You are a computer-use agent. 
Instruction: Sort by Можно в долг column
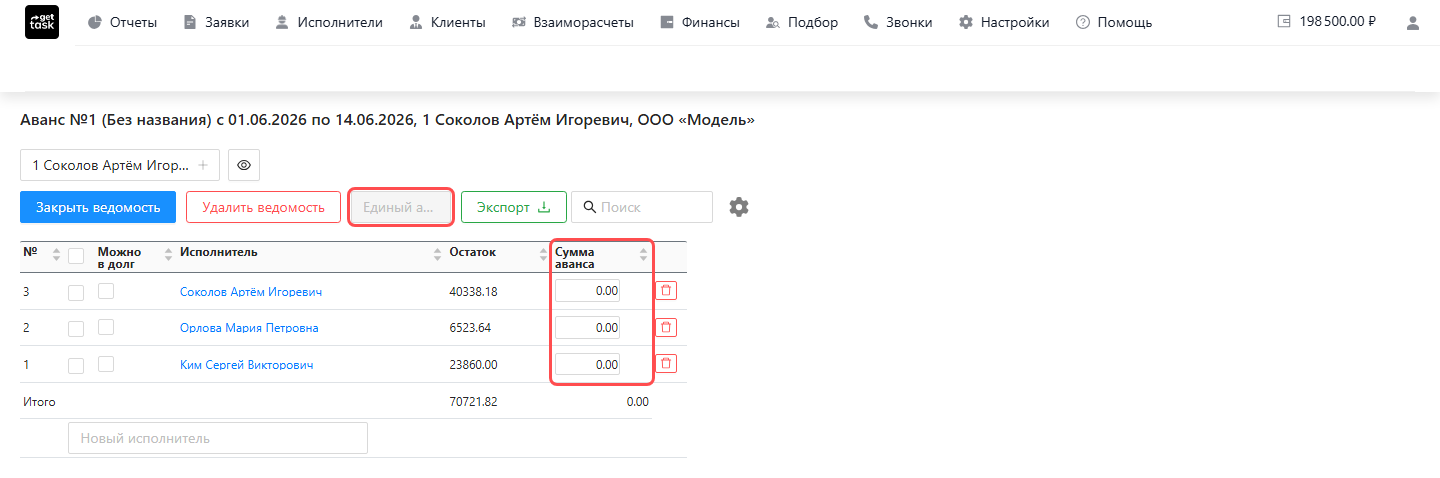pos(167,255)
